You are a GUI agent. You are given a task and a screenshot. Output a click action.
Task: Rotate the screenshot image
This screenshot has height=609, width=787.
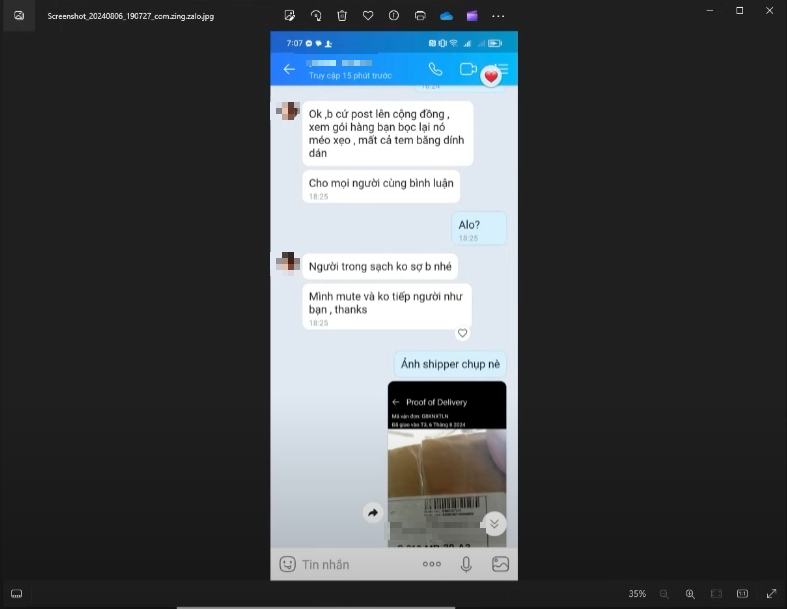coord(316,16)
